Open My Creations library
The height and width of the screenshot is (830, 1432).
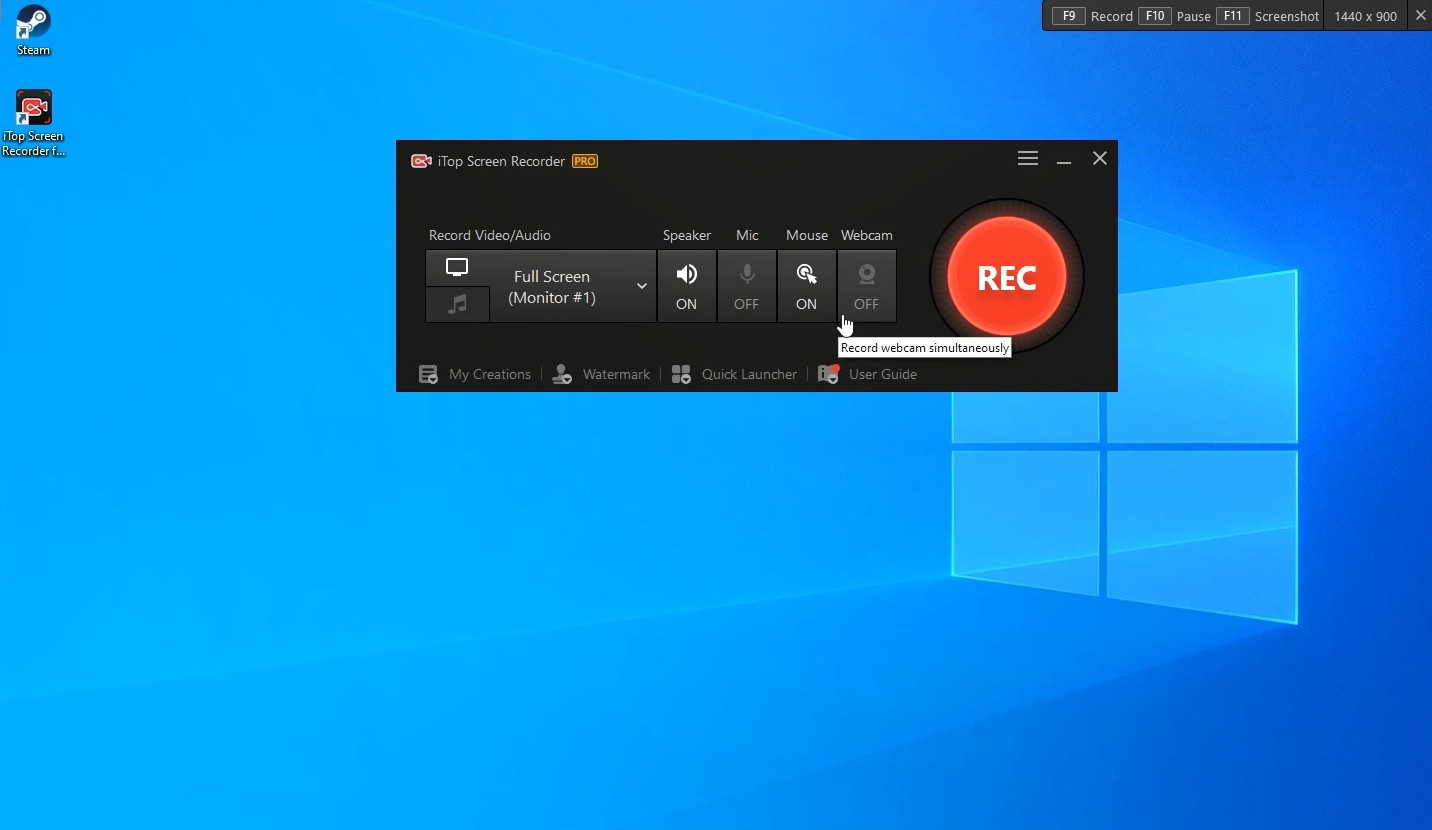pos(475,374)
